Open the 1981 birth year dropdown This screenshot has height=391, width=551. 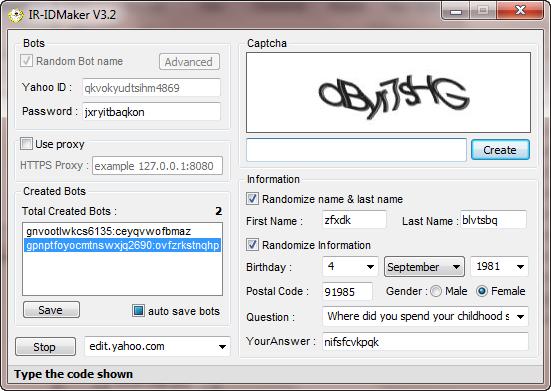click(499, 267)
